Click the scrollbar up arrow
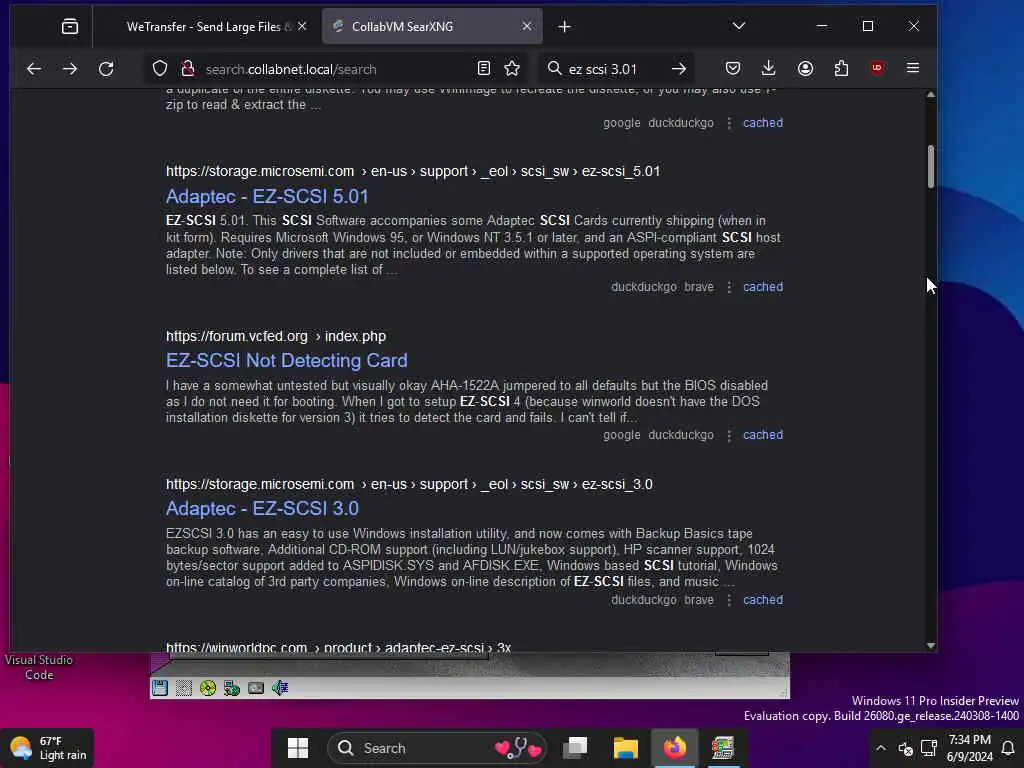 click(x=931, y=95)
